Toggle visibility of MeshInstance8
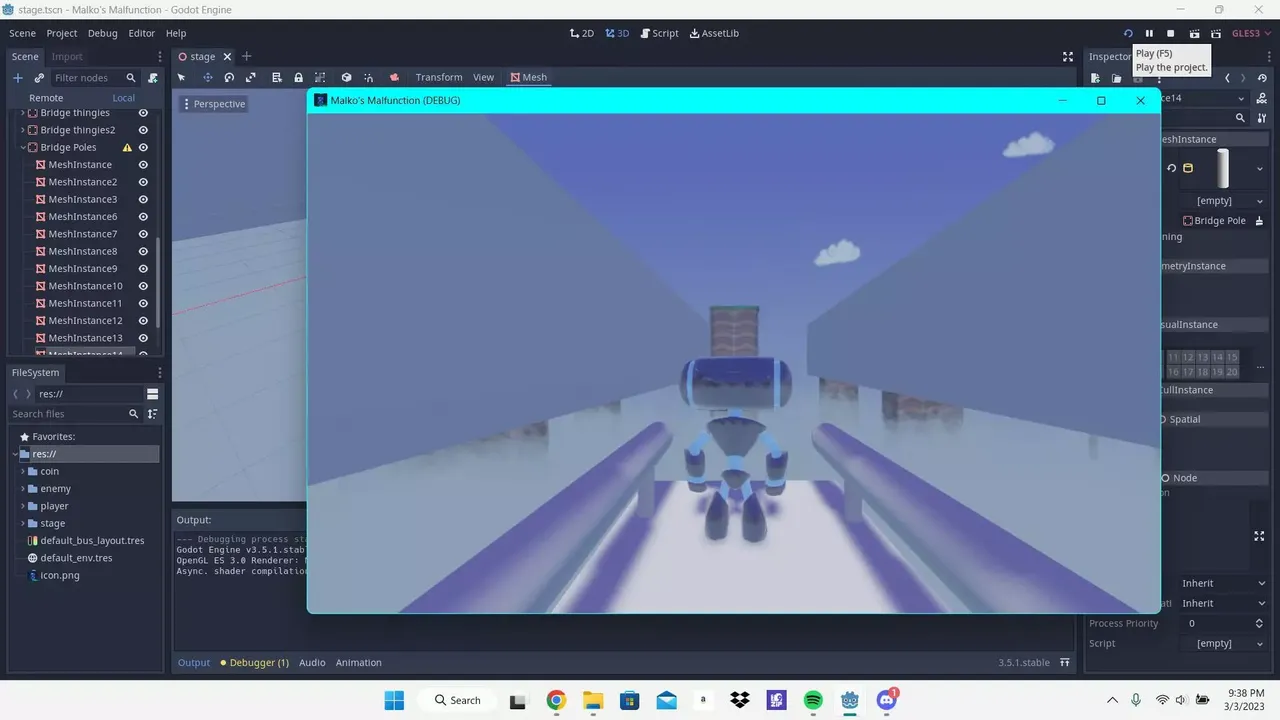 click(x=143, y=251)
